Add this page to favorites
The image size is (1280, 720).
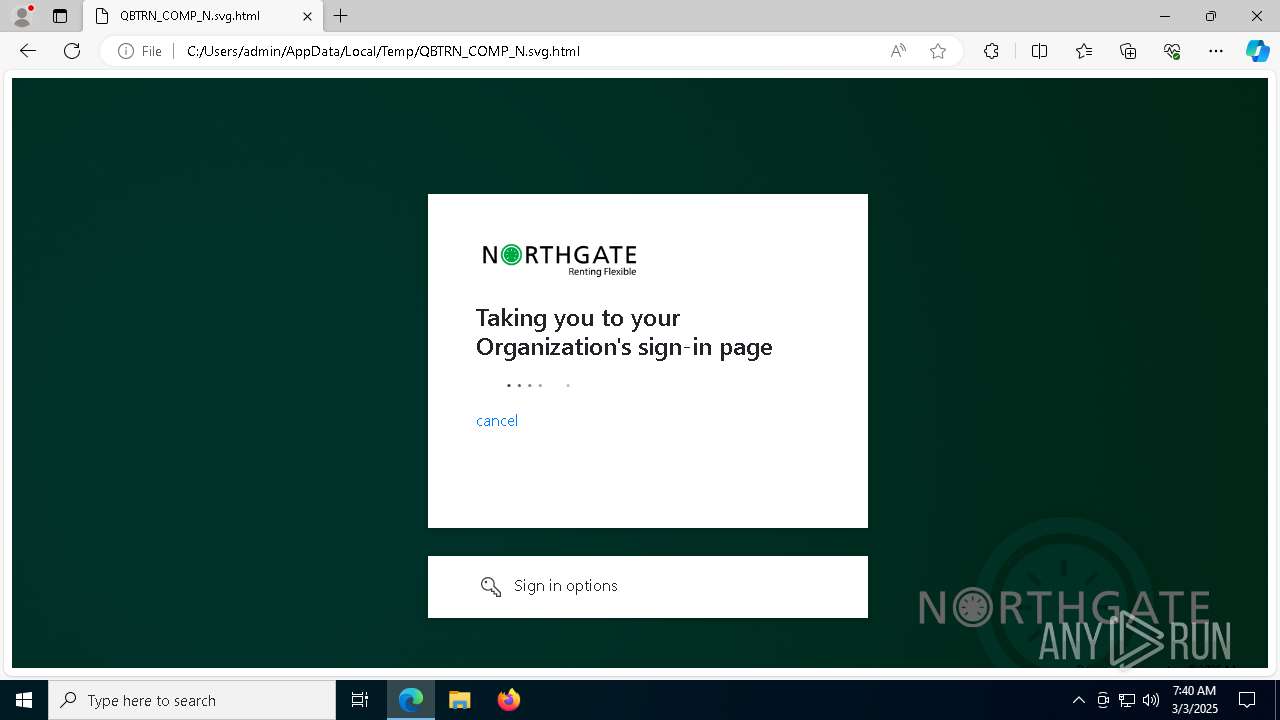pos(938,51)
